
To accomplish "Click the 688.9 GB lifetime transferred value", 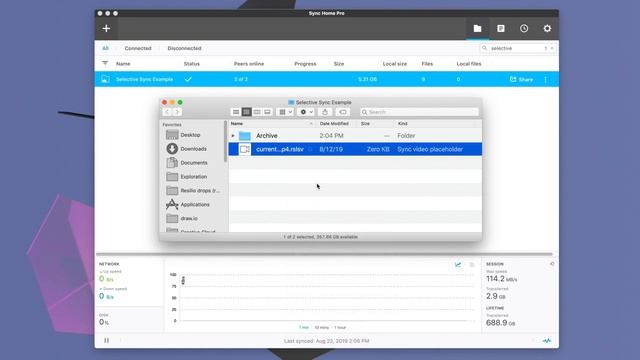I will (500, 322).
